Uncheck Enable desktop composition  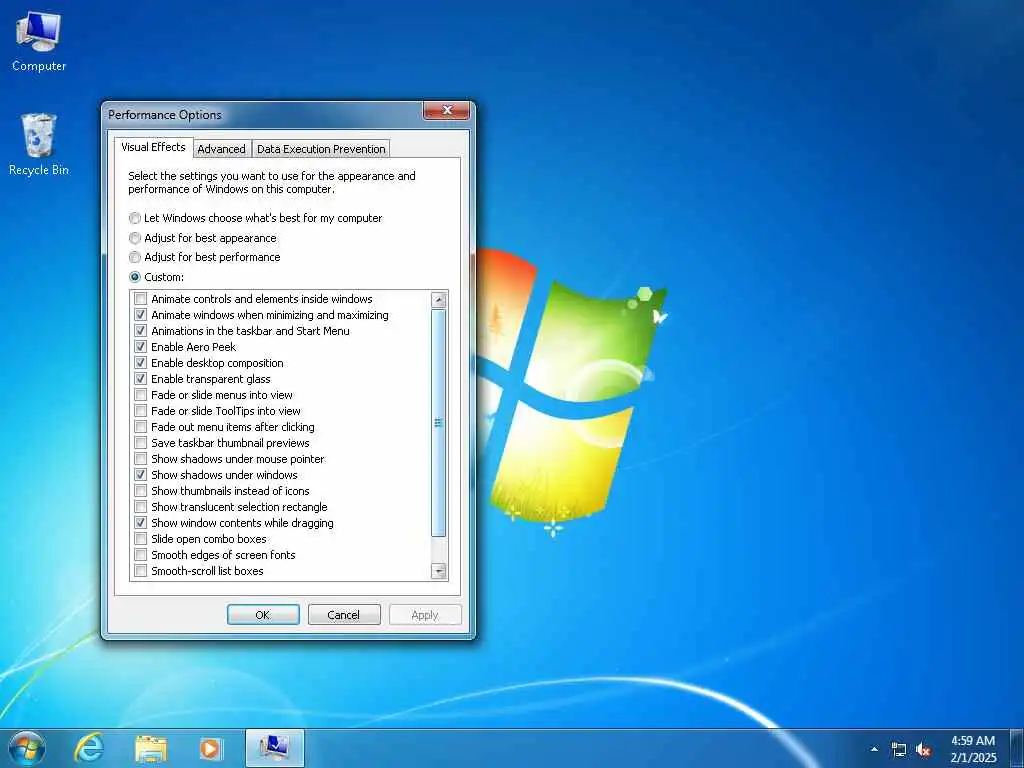click(x=140, y=363)
